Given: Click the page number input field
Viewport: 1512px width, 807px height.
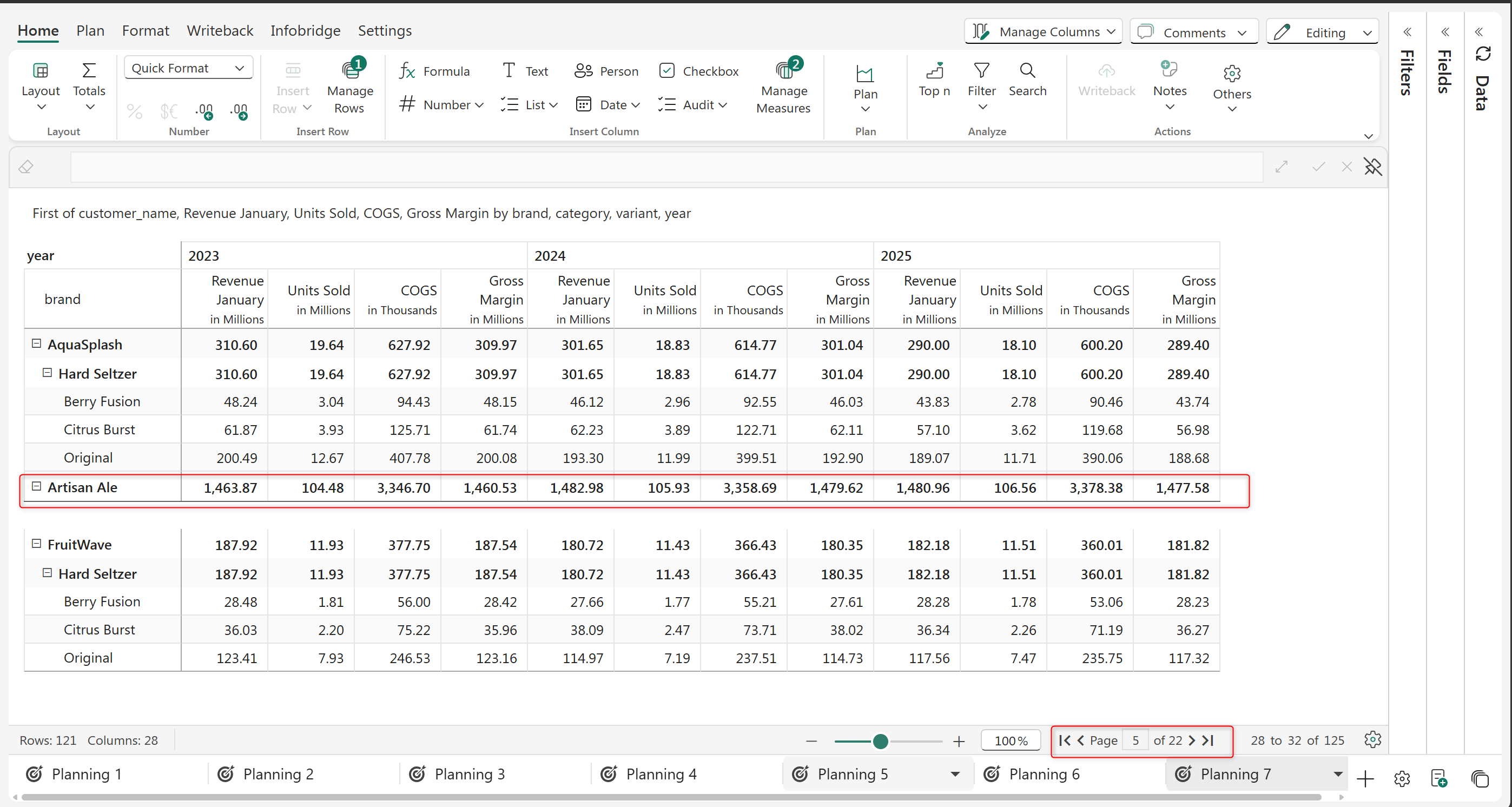Looking at the screenshot, I should coord(1135,740).
